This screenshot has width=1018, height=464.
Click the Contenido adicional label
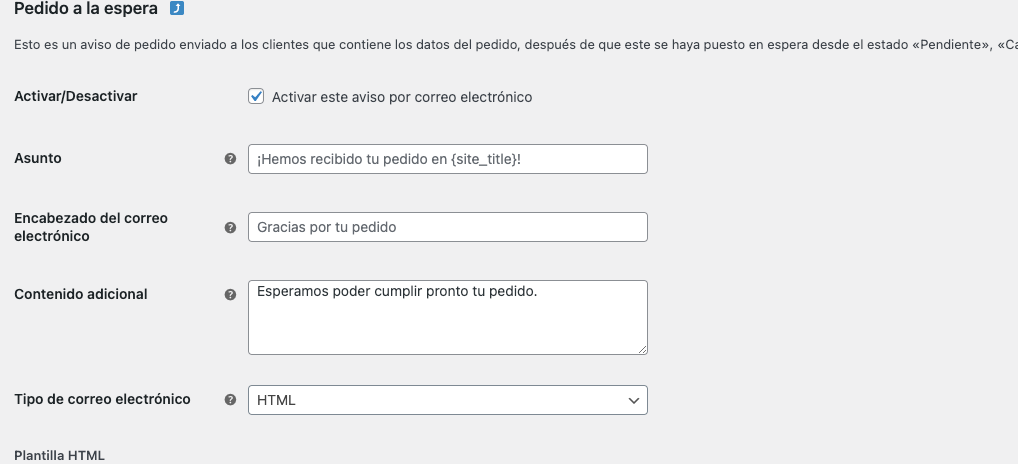(81, 294)
